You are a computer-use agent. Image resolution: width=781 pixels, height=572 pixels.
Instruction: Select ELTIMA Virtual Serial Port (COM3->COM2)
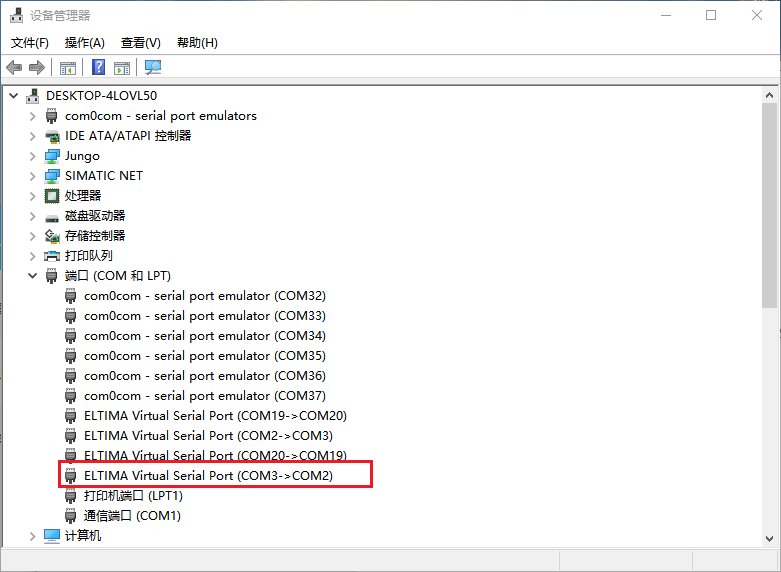tap(208, 476)
